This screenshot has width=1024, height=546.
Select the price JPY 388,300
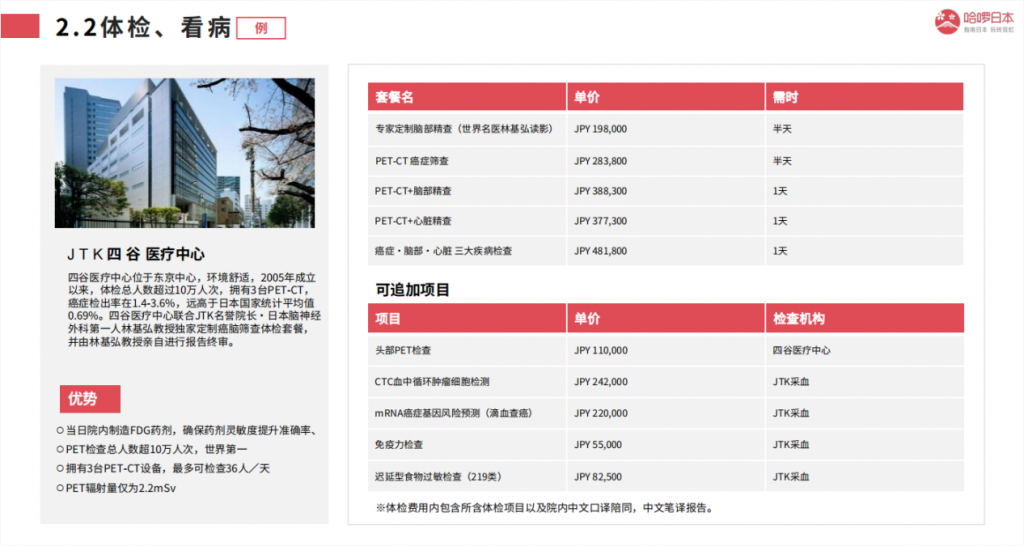pos(600,191)
